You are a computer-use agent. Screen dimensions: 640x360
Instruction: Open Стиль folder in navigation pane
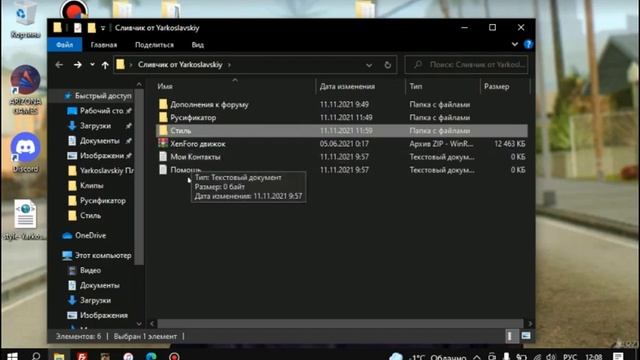tap(90, 216)
